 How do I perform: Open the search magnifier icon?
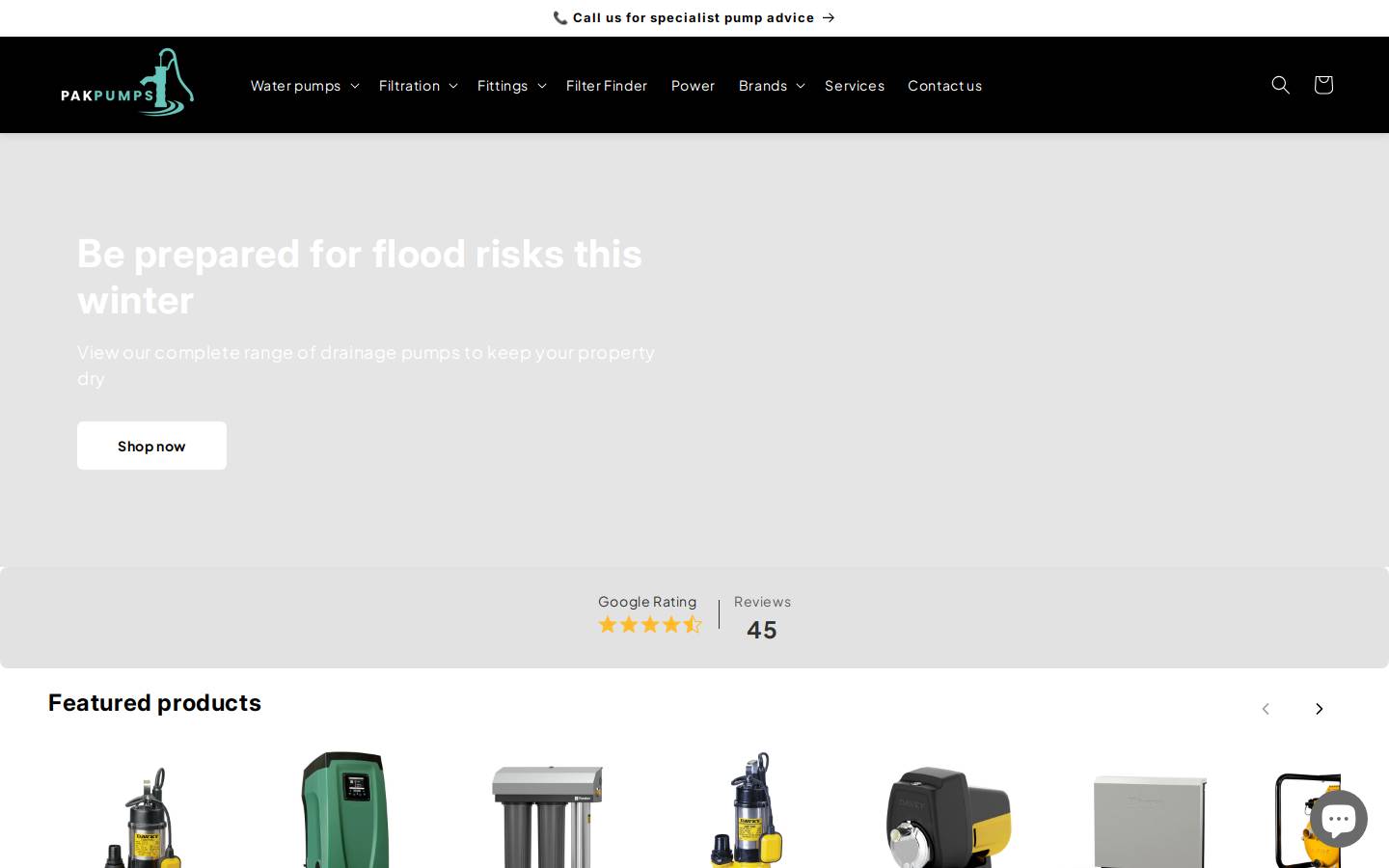click(x=1281, y=85)
